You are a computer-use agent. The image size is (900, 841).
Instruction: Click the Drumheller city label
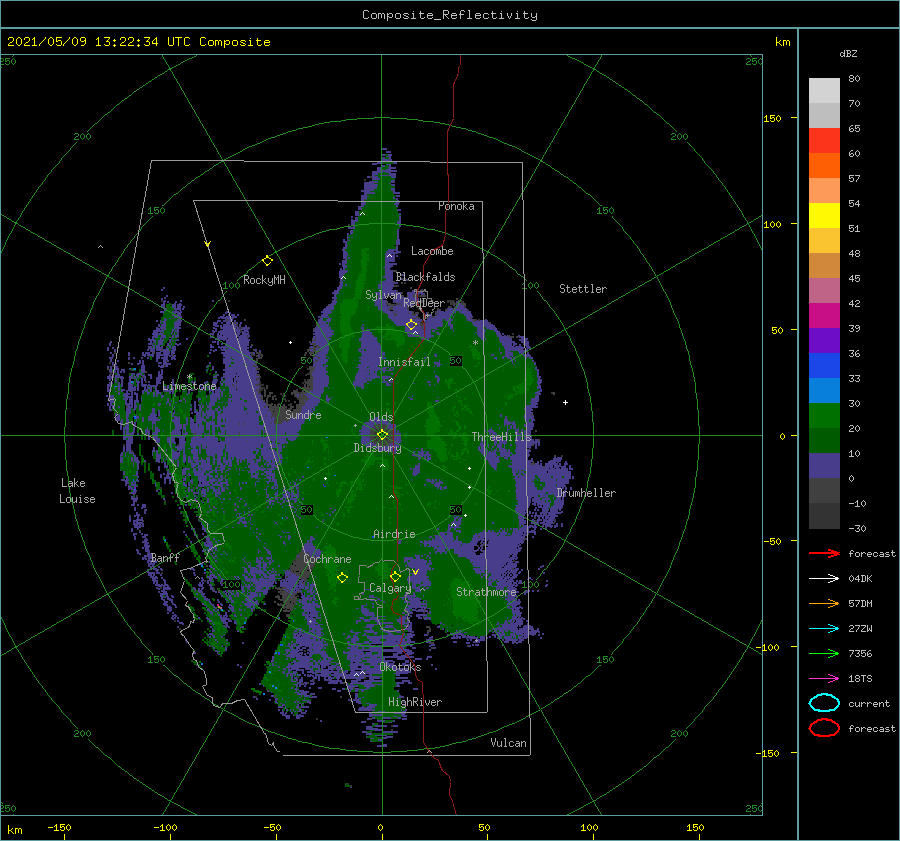(x=586, y=493)
